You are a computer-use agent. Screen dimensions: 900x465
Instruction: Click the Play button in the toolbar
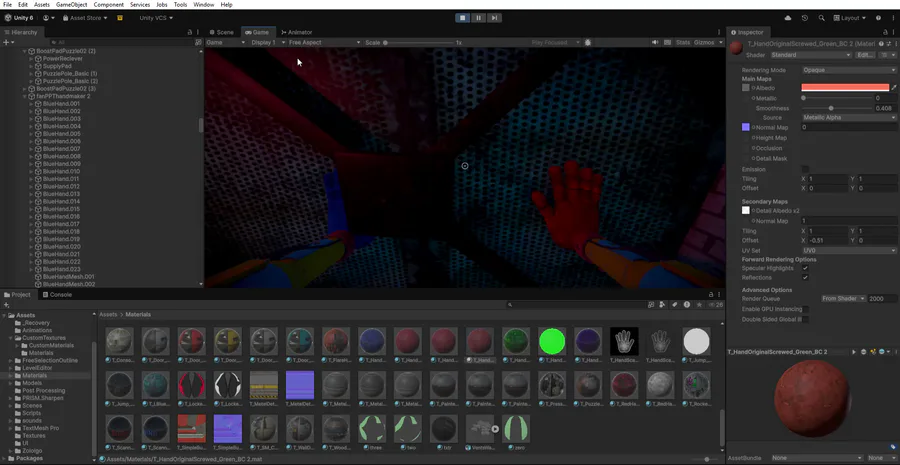coord(462,18)
